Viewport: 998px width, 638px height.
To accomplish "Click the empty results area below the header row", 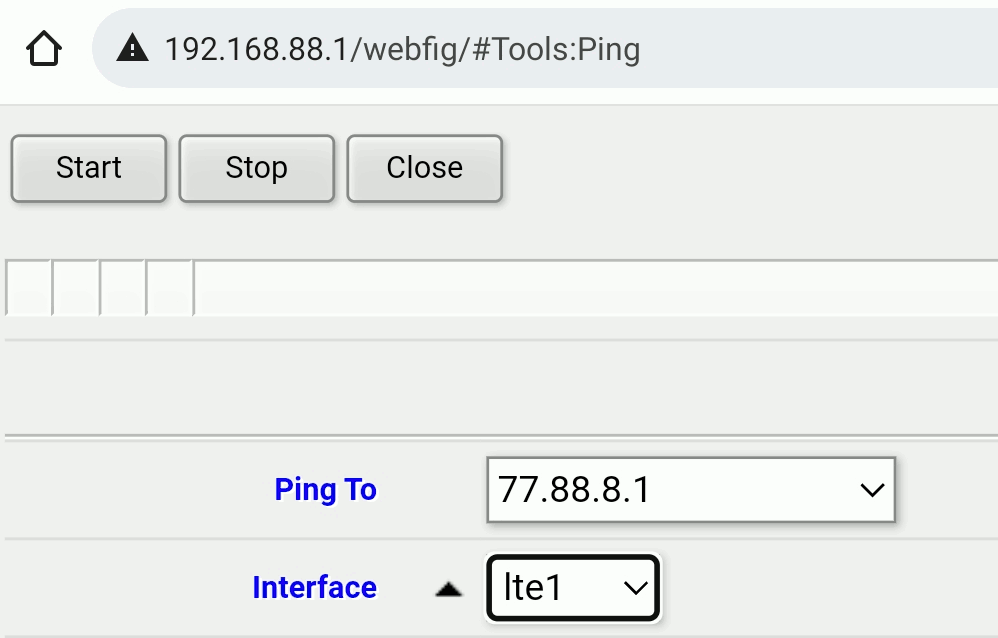I will [500, 385].
